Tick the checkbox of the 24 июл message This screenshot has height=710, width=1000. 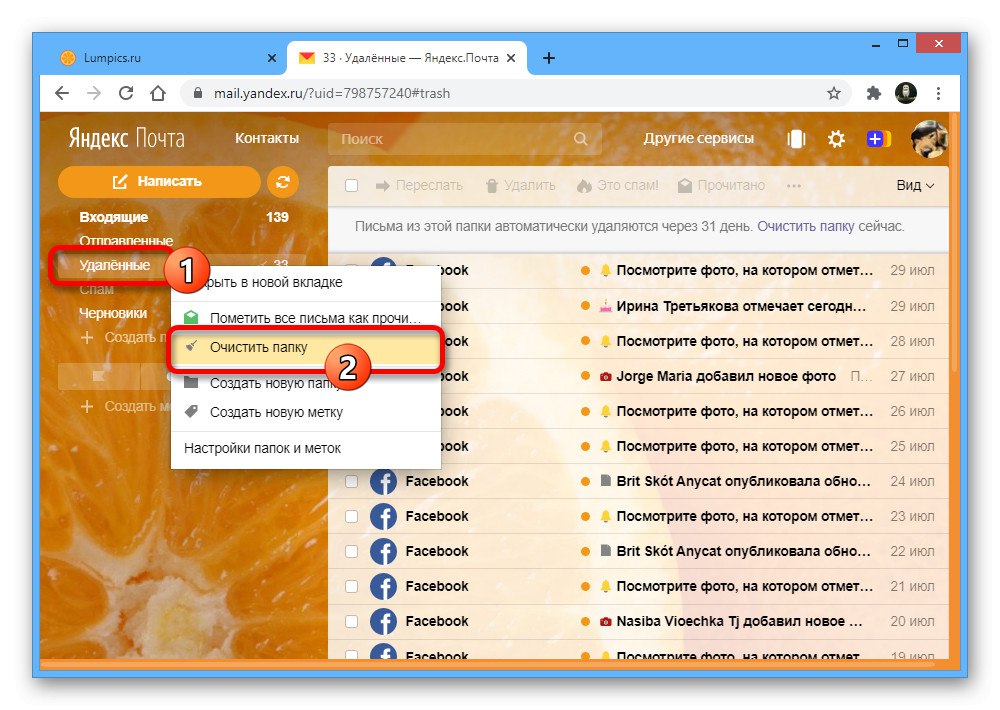click(x=351, y=482)
